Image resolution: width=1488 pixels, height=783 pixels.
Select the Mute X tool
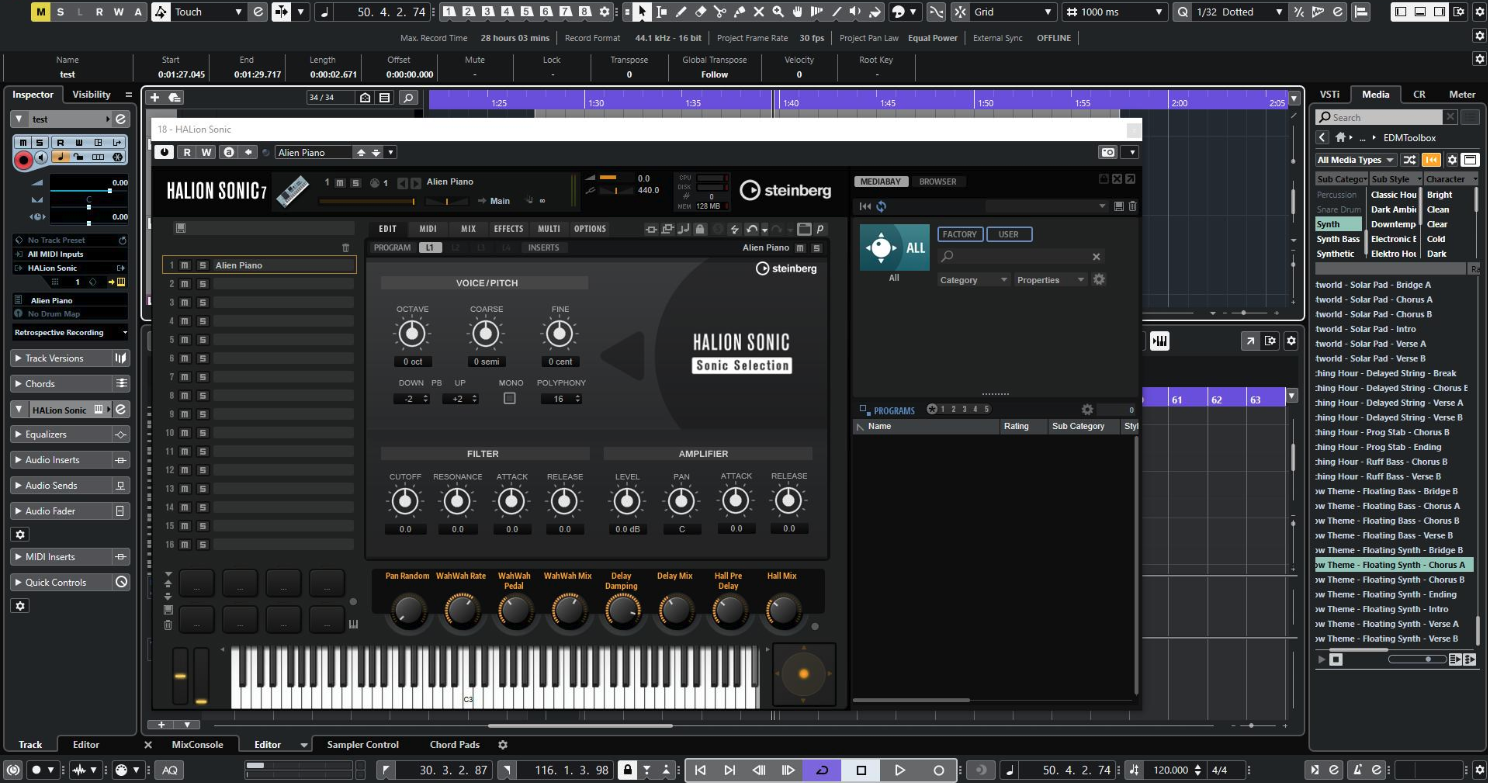pos(759,12)
